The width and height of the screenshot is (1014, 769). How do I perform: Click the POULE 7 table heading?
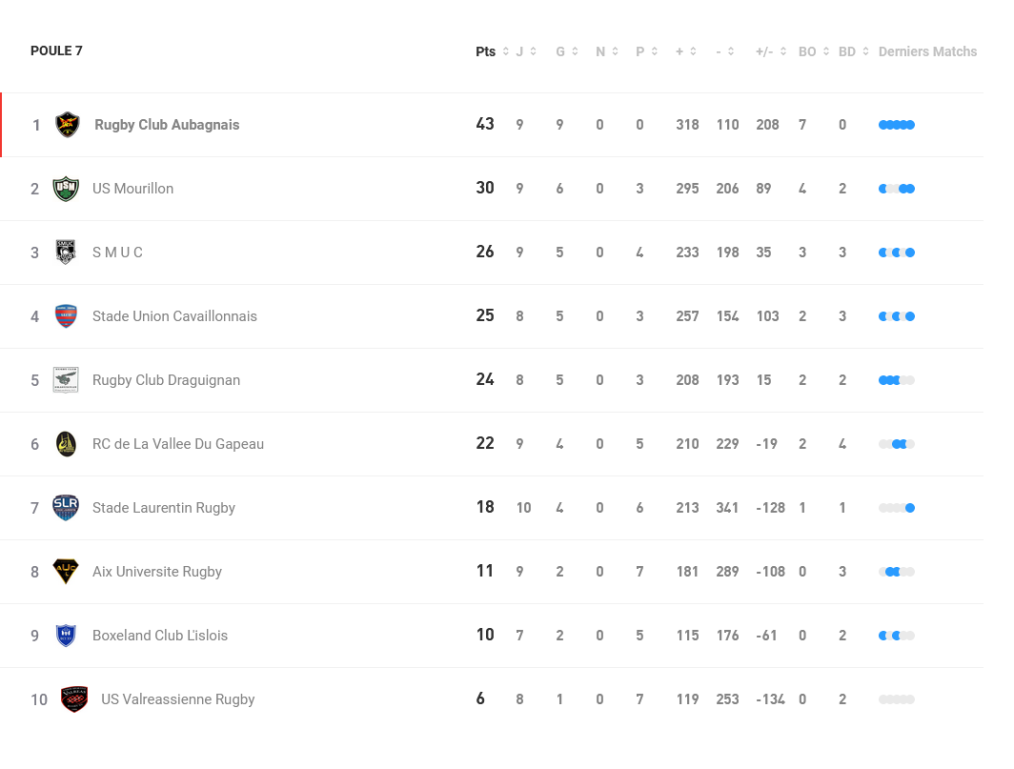pyautogui.click(x=57, y=51)
